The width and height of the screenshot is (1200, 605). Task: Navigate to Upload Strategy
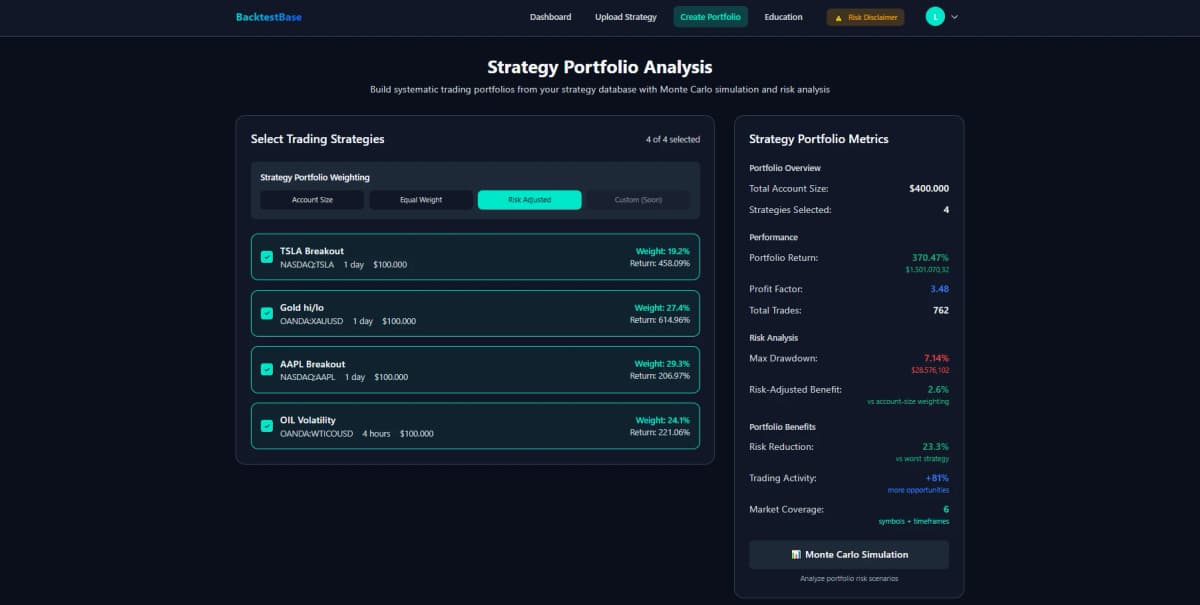(625, 17)
